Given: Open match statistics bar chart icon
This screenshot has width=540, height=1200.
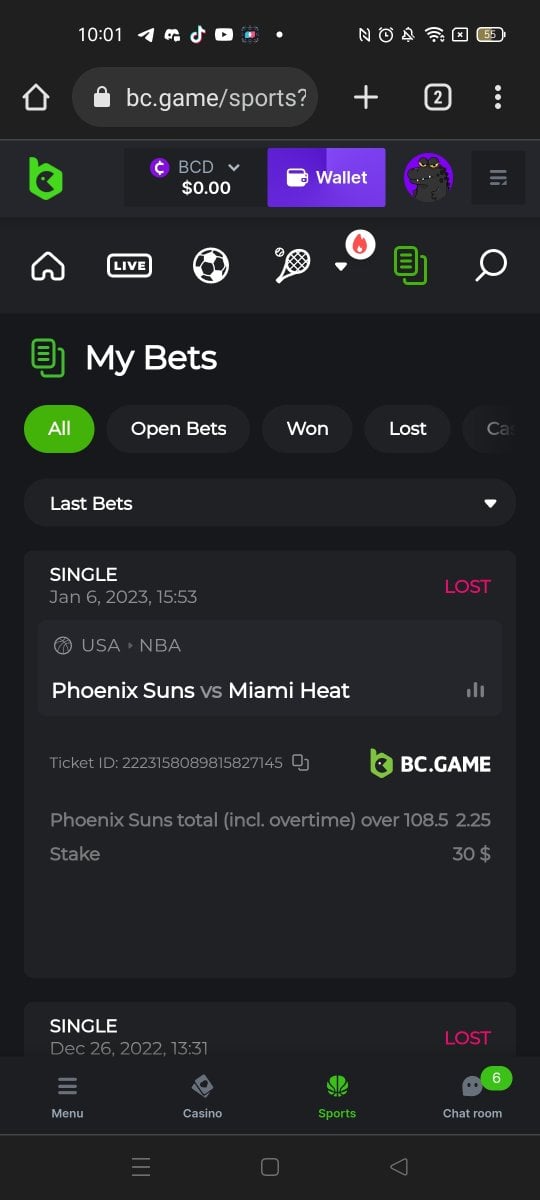Looking at the screenshot, I should tap(476, 690).
